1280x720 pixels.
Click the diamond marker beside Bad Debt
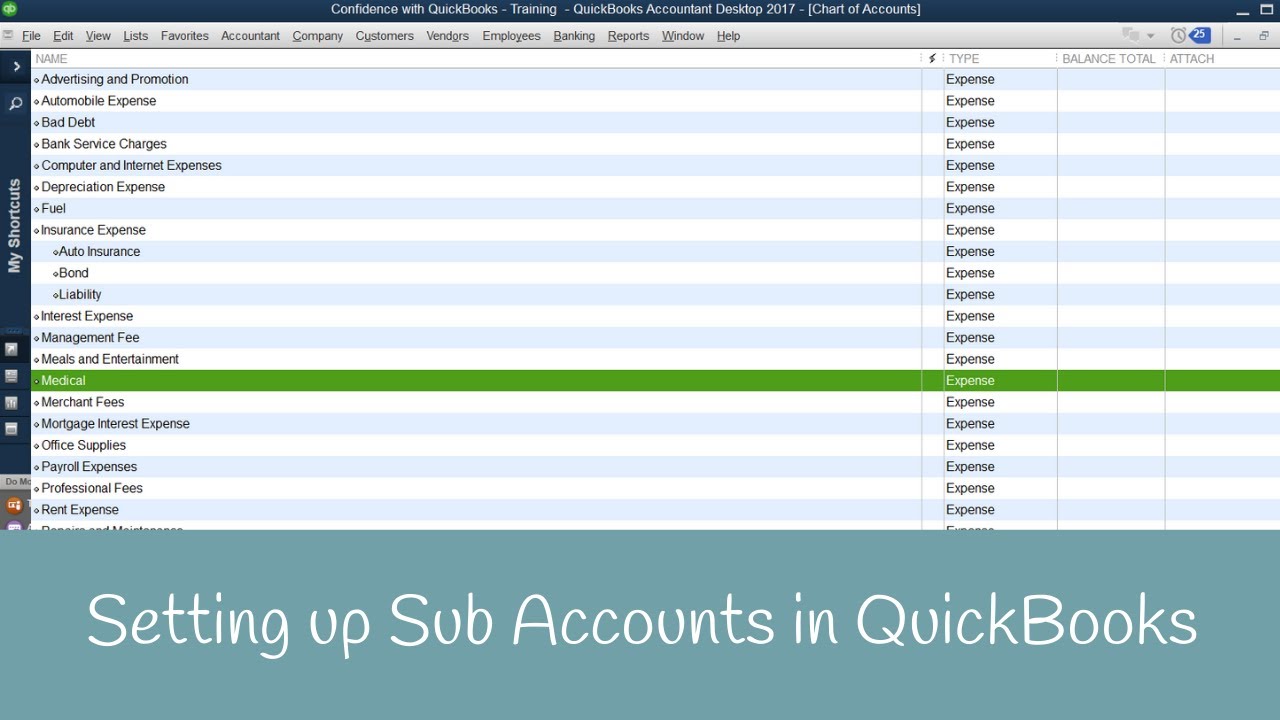point(37,123)
